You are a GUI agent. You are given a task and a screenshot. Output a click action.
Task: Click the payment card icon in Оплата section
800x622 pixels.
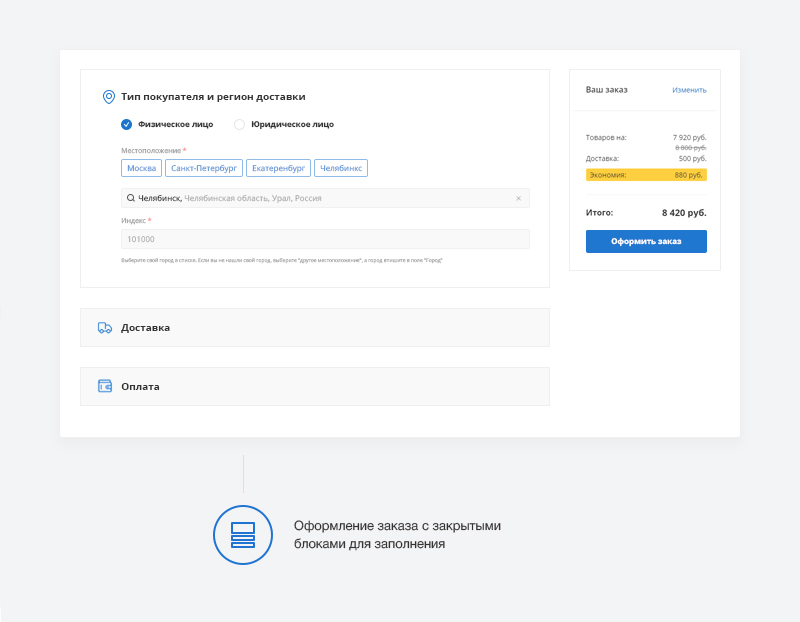click(x=104, y=386)
